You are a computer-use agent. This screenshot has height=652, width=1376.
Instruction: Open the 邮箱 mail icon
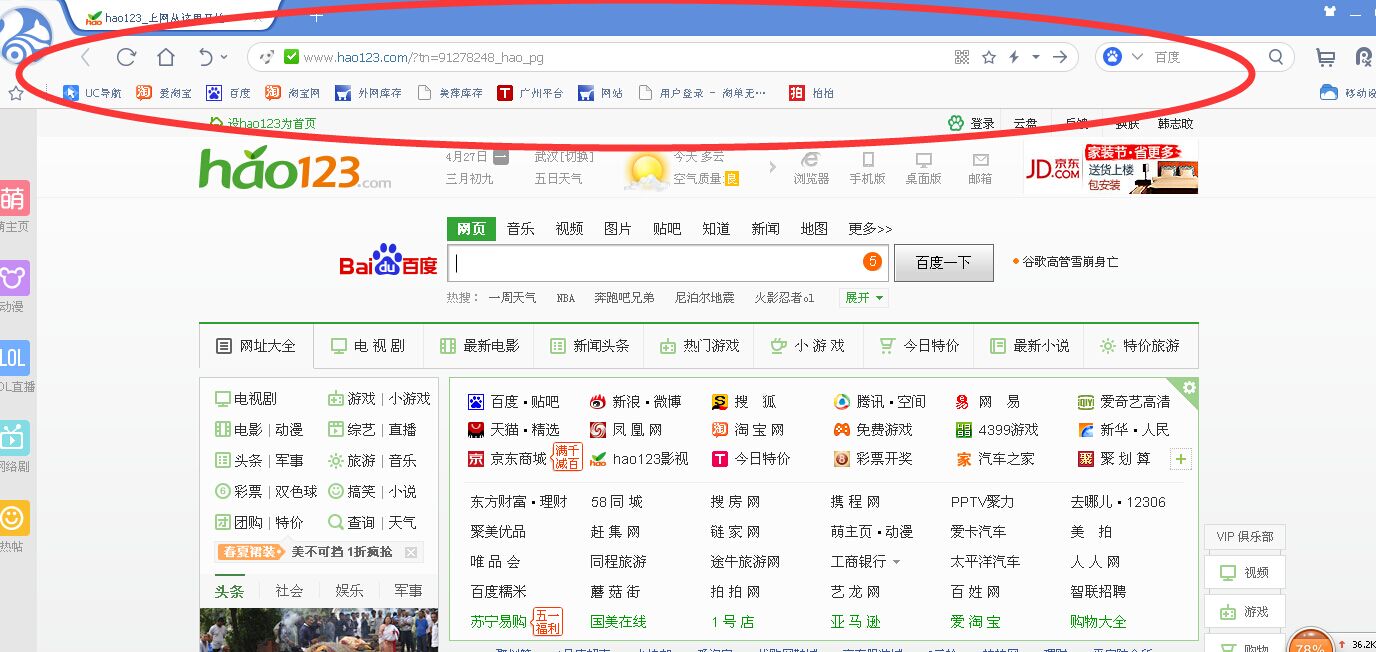(980, 168)
